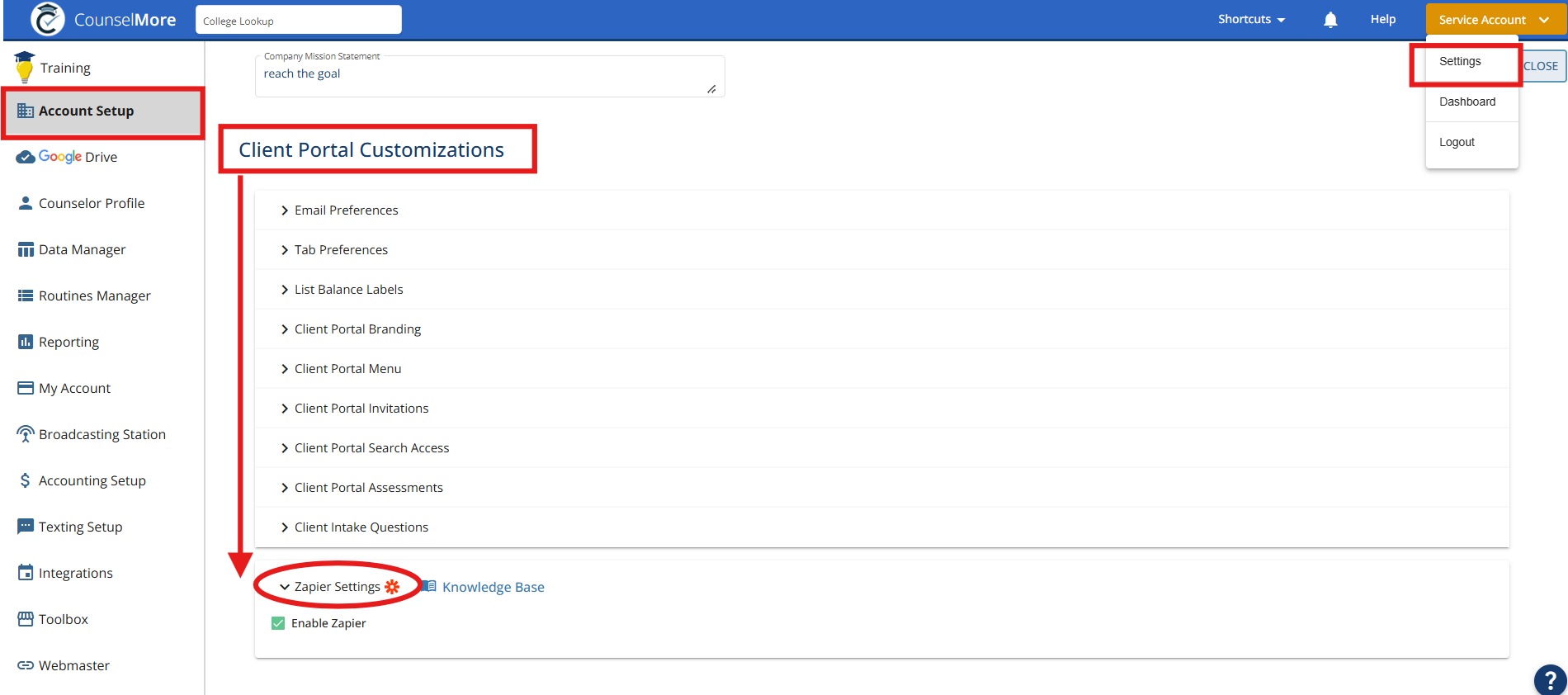Click the Broadcasting Station antenna icon
This screenshot has width=1568, height=695.
point(26,434)
